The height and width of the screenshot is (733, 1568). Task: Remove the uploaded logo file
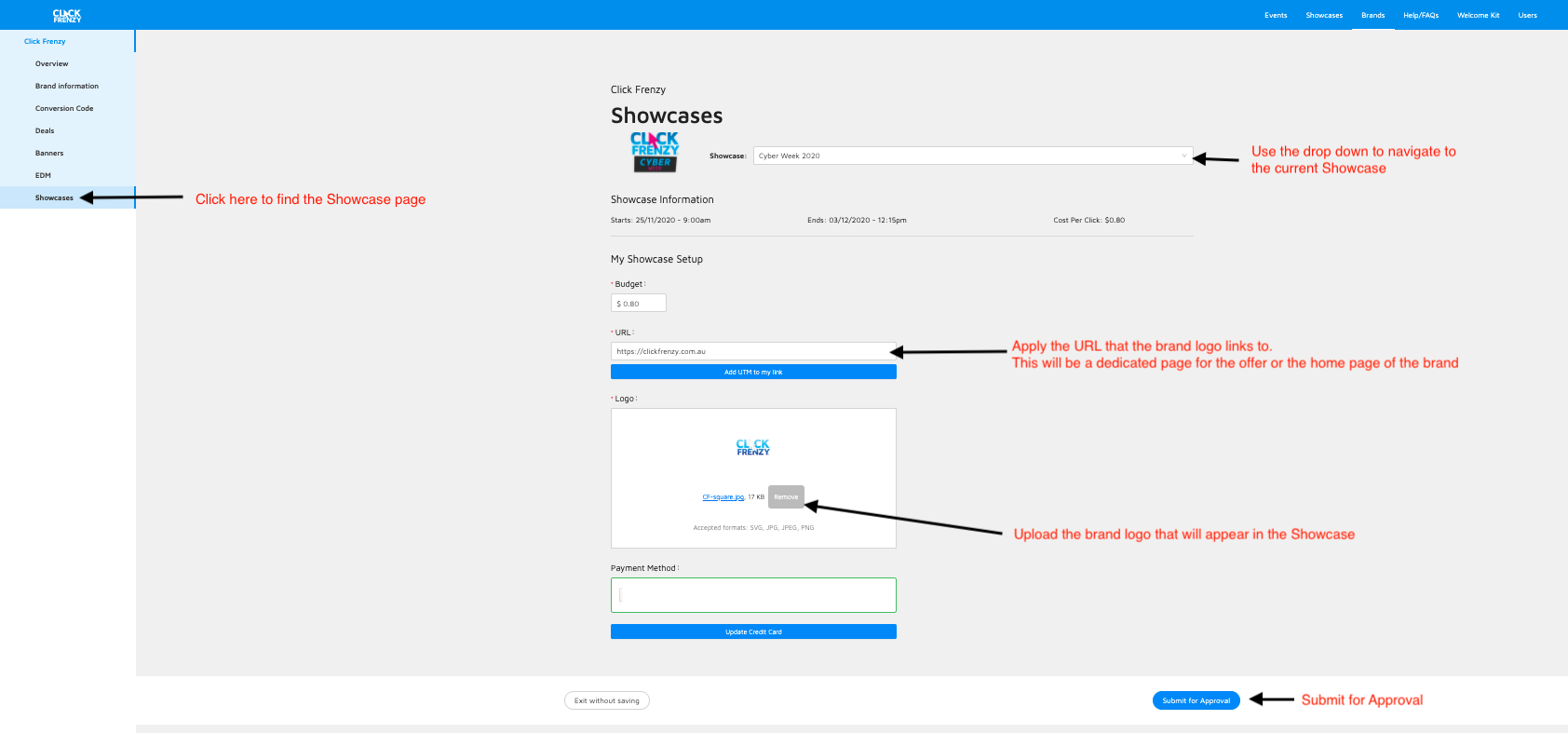[786, 497]
